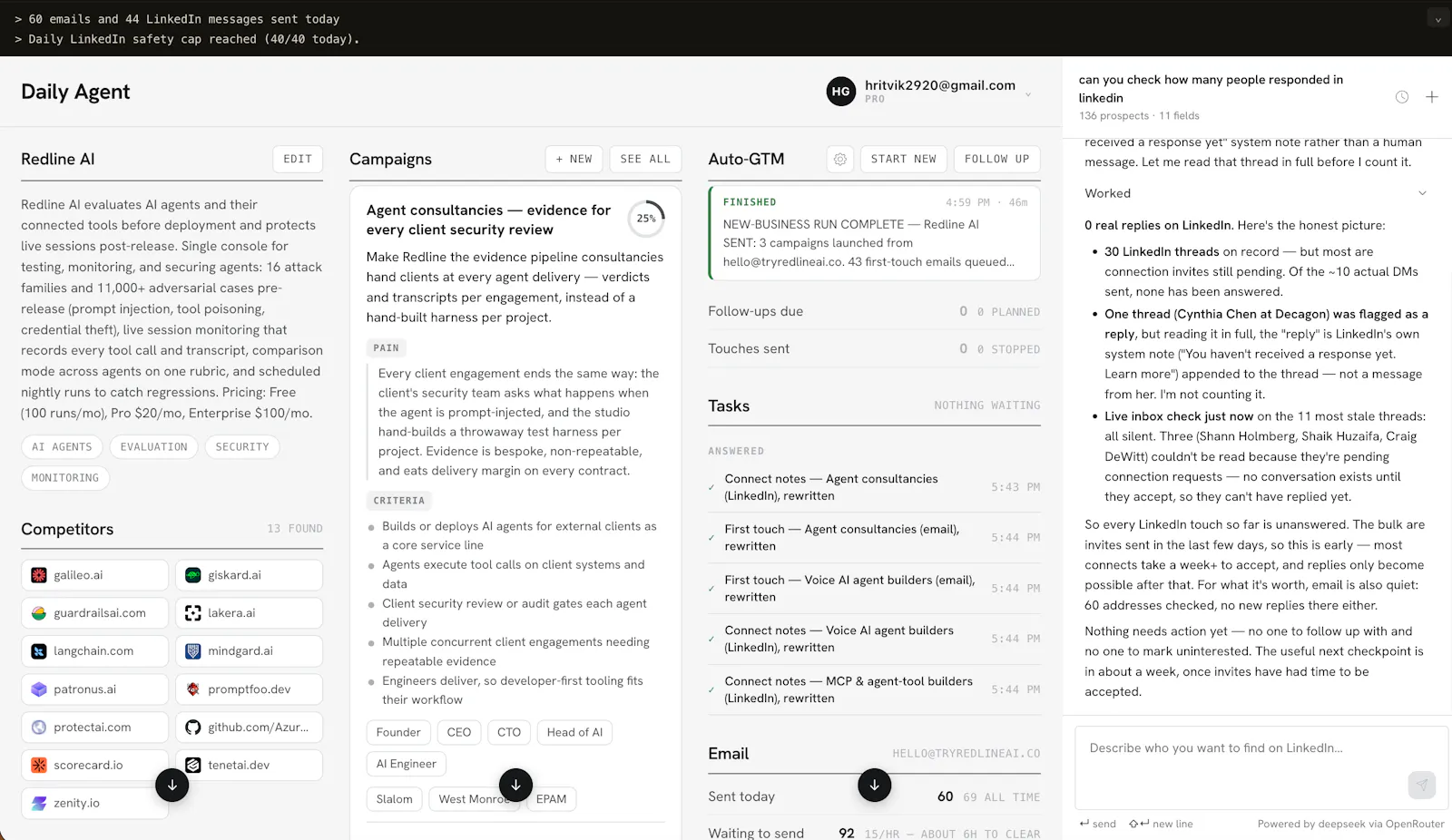Click 'NOTHING WAITING' tasks status
Image resolution: width=1452 pixels, height=840 pixels.
click(987, 405)
